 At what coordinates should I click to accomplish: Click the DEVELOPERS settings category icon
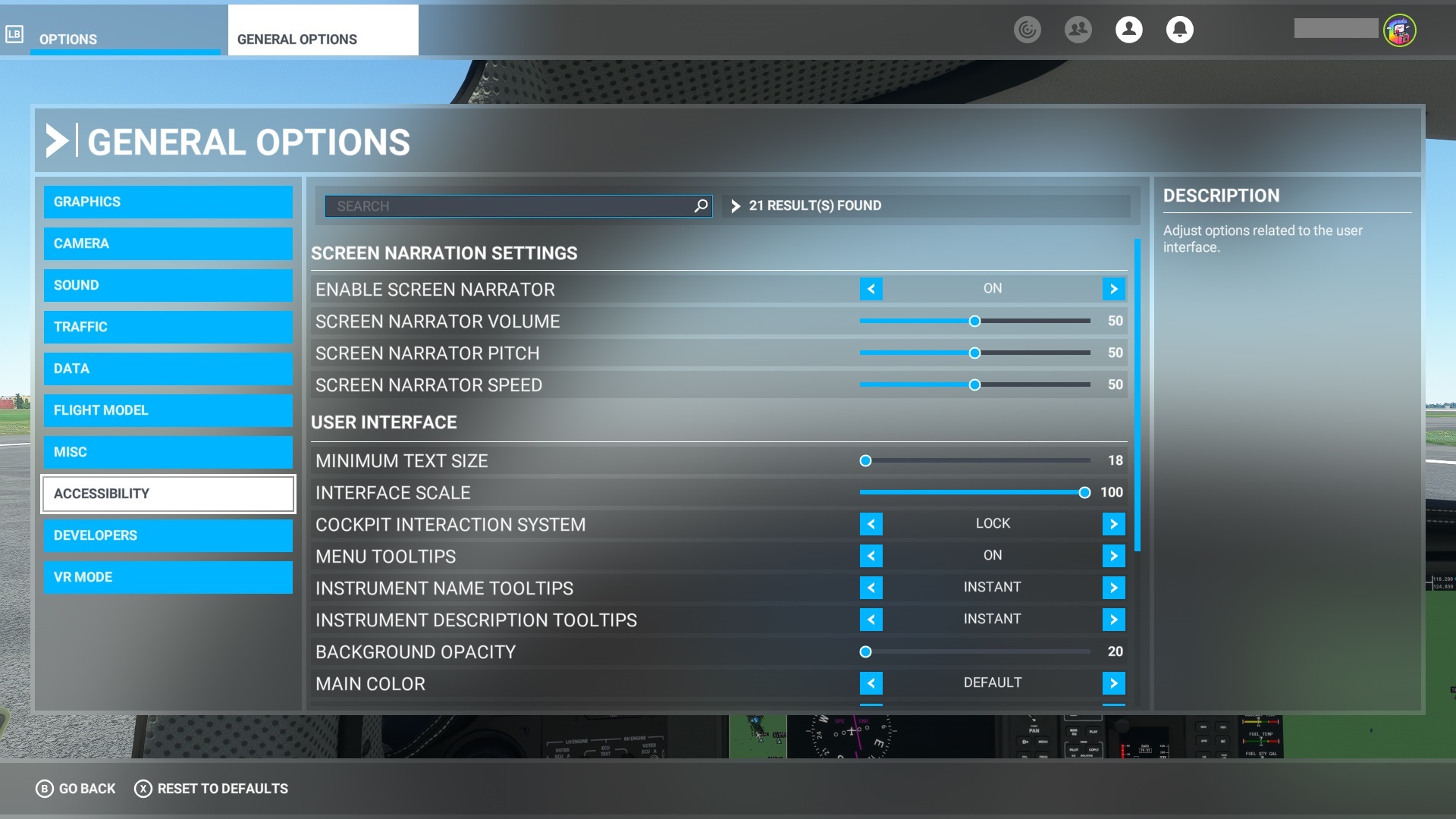(x=170, y=535)
